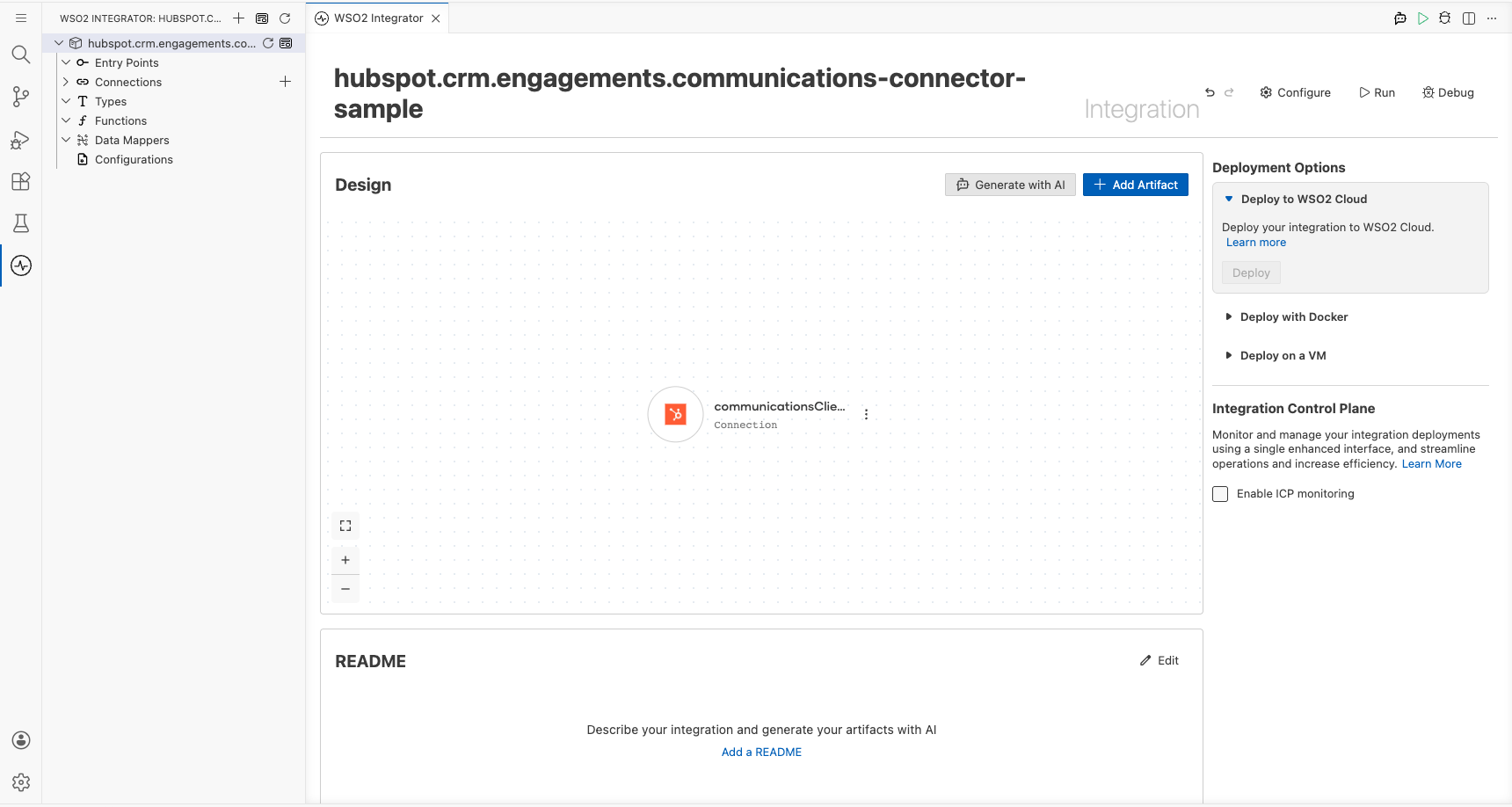Click the HubSpot connection icon in diagram
1512x807 pixels.
click(675, 414)
